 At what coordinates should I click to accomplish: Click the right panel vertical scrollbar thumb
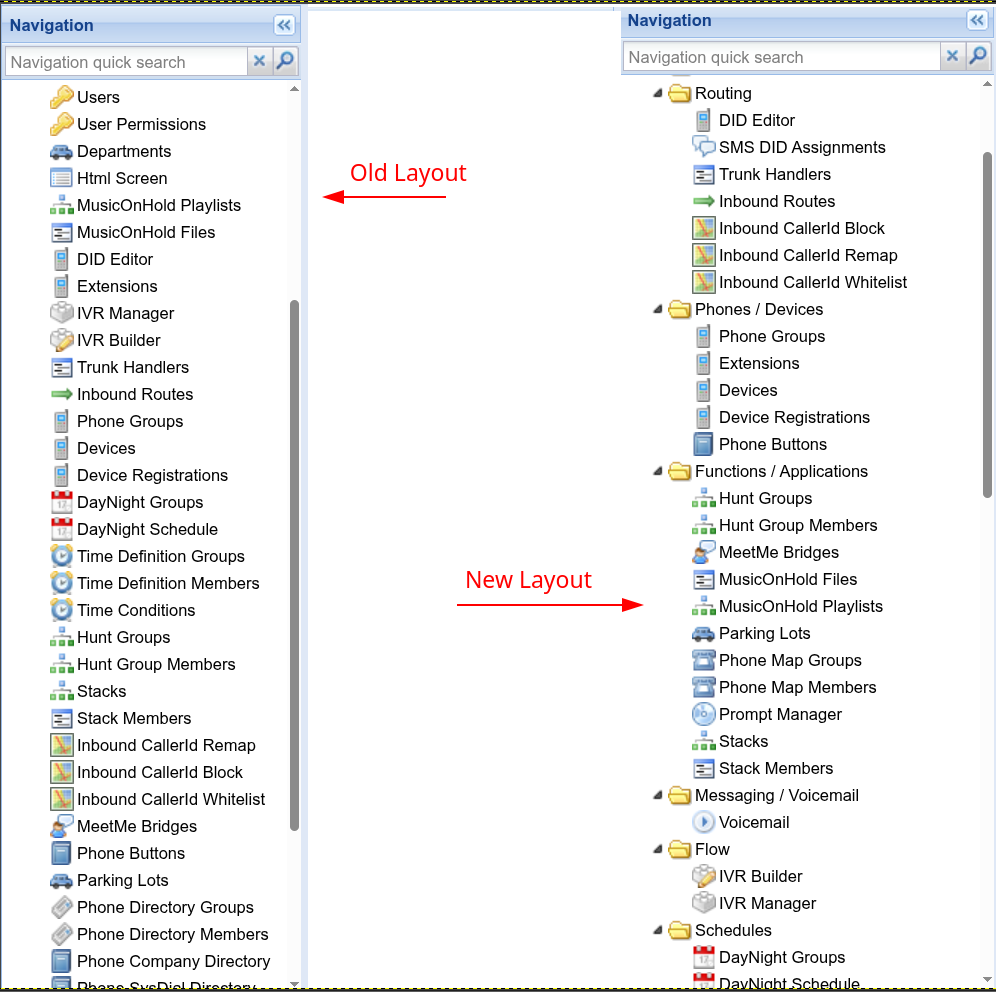[x=987, y=325]
